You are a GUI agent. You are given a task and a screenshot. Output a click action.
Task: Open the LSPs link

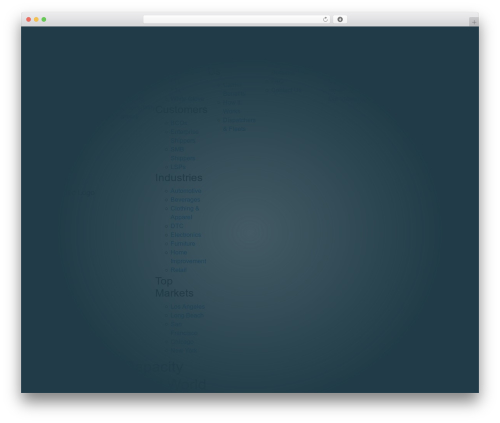click(178, 167)
